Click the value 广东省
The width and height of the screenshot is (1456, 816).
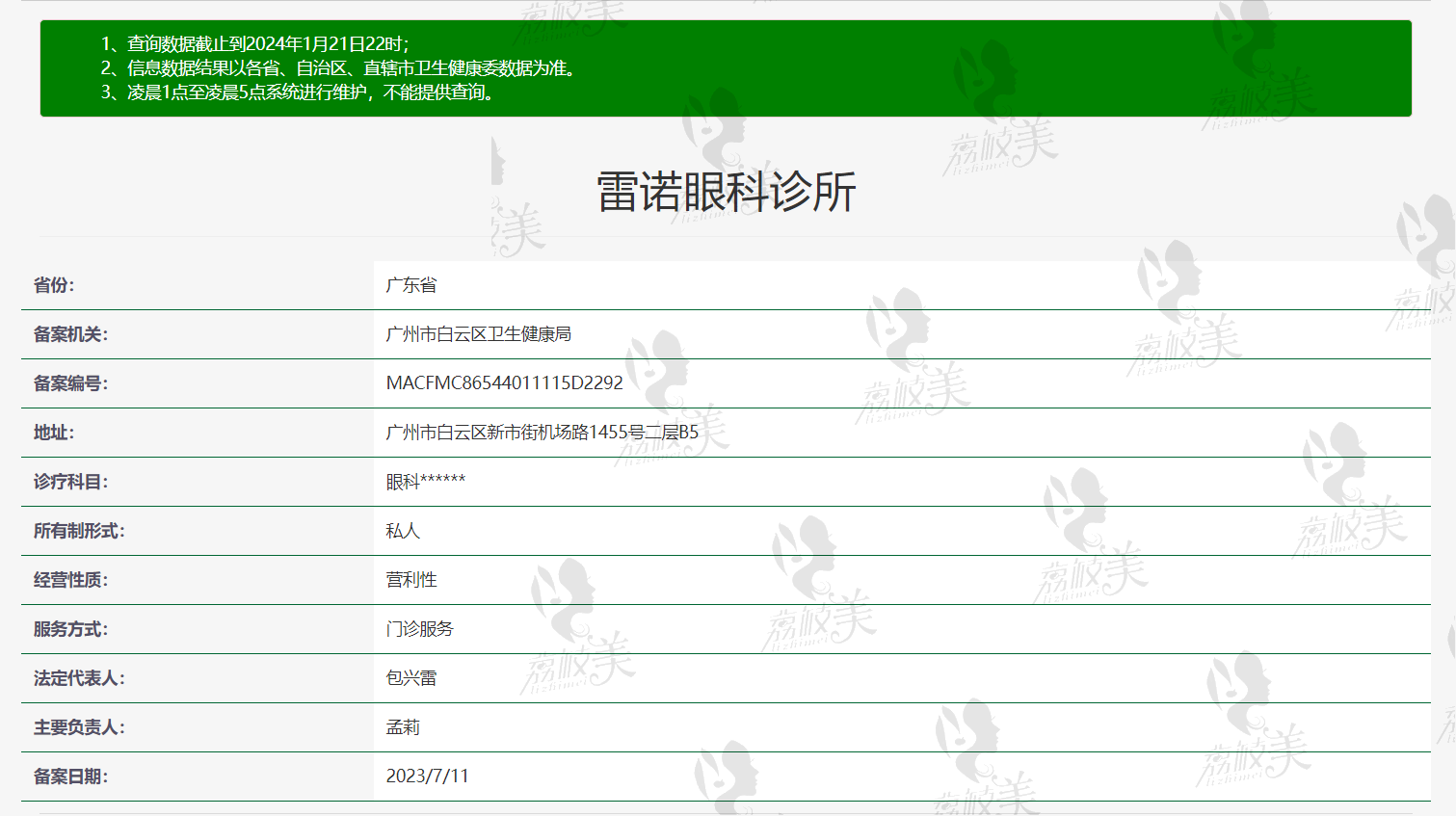tap(411, 285)
